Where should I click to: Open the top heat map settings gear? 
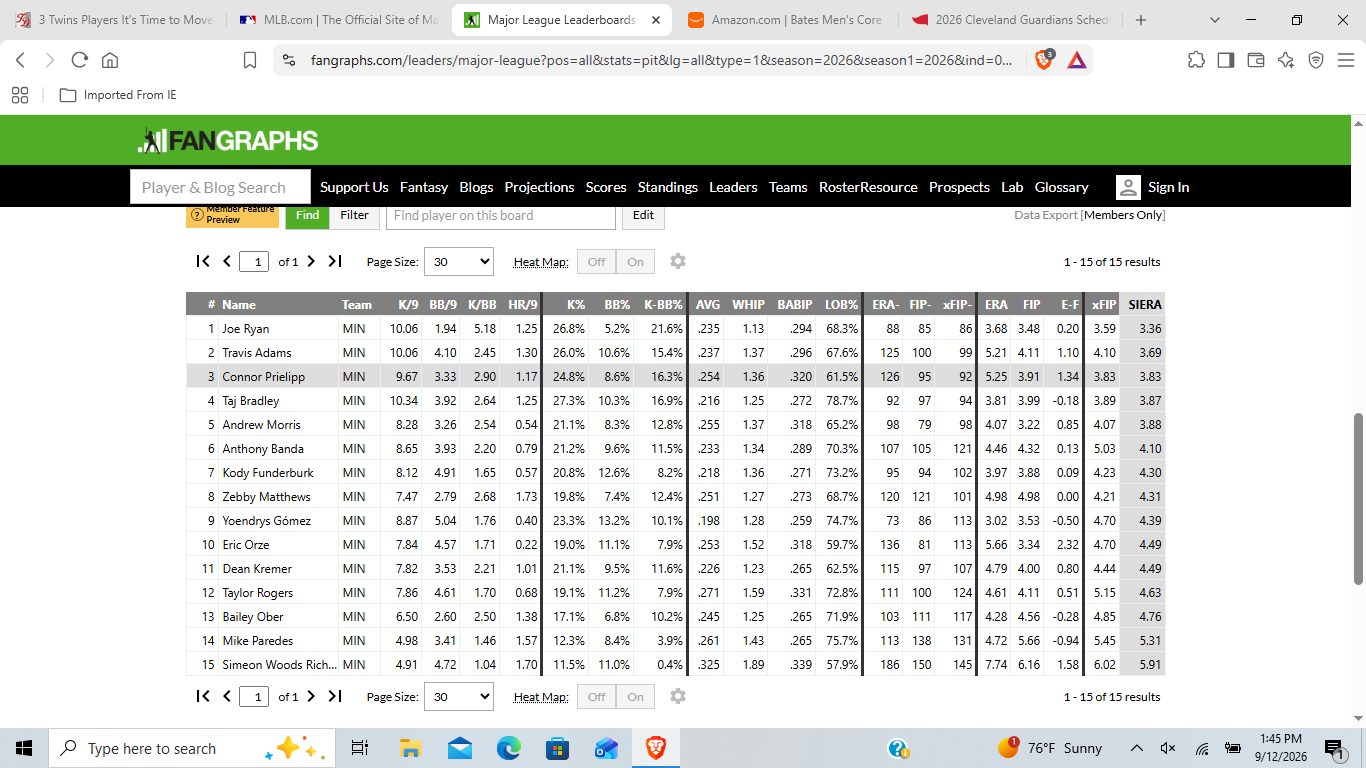pos(678,261)
